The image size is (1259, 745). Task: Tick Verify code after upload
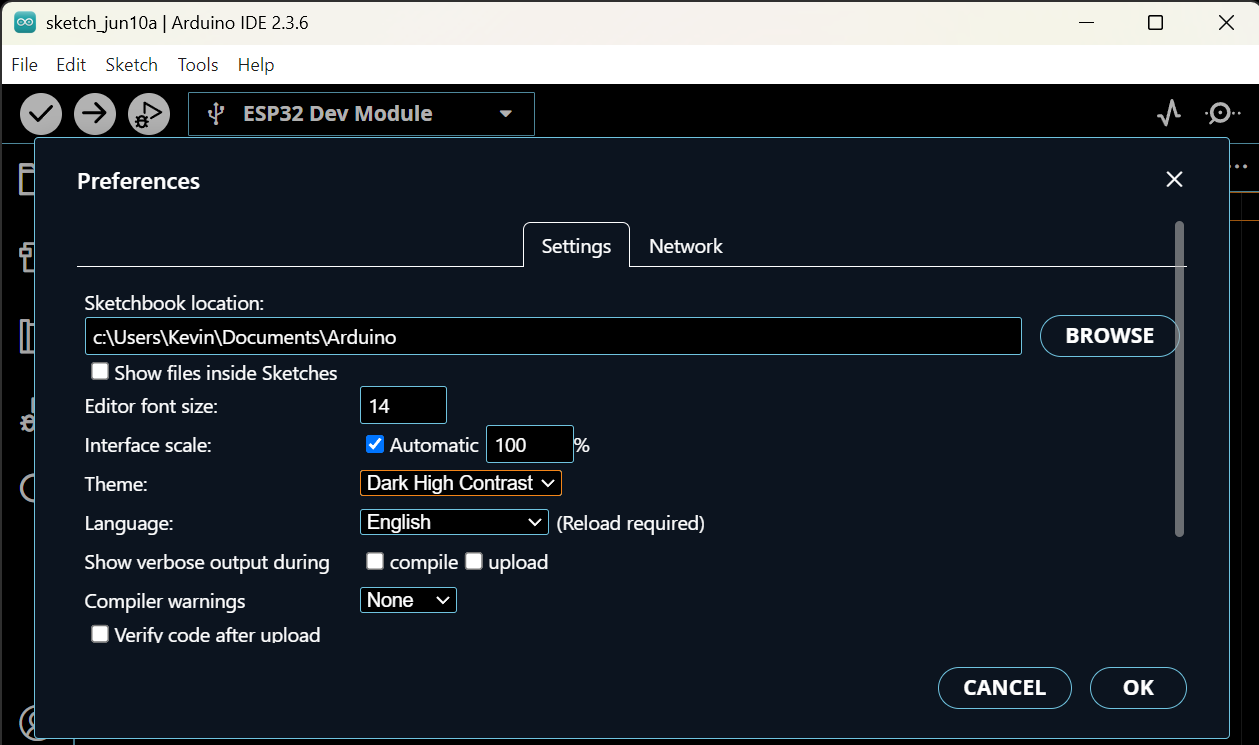tap(100, 634)
